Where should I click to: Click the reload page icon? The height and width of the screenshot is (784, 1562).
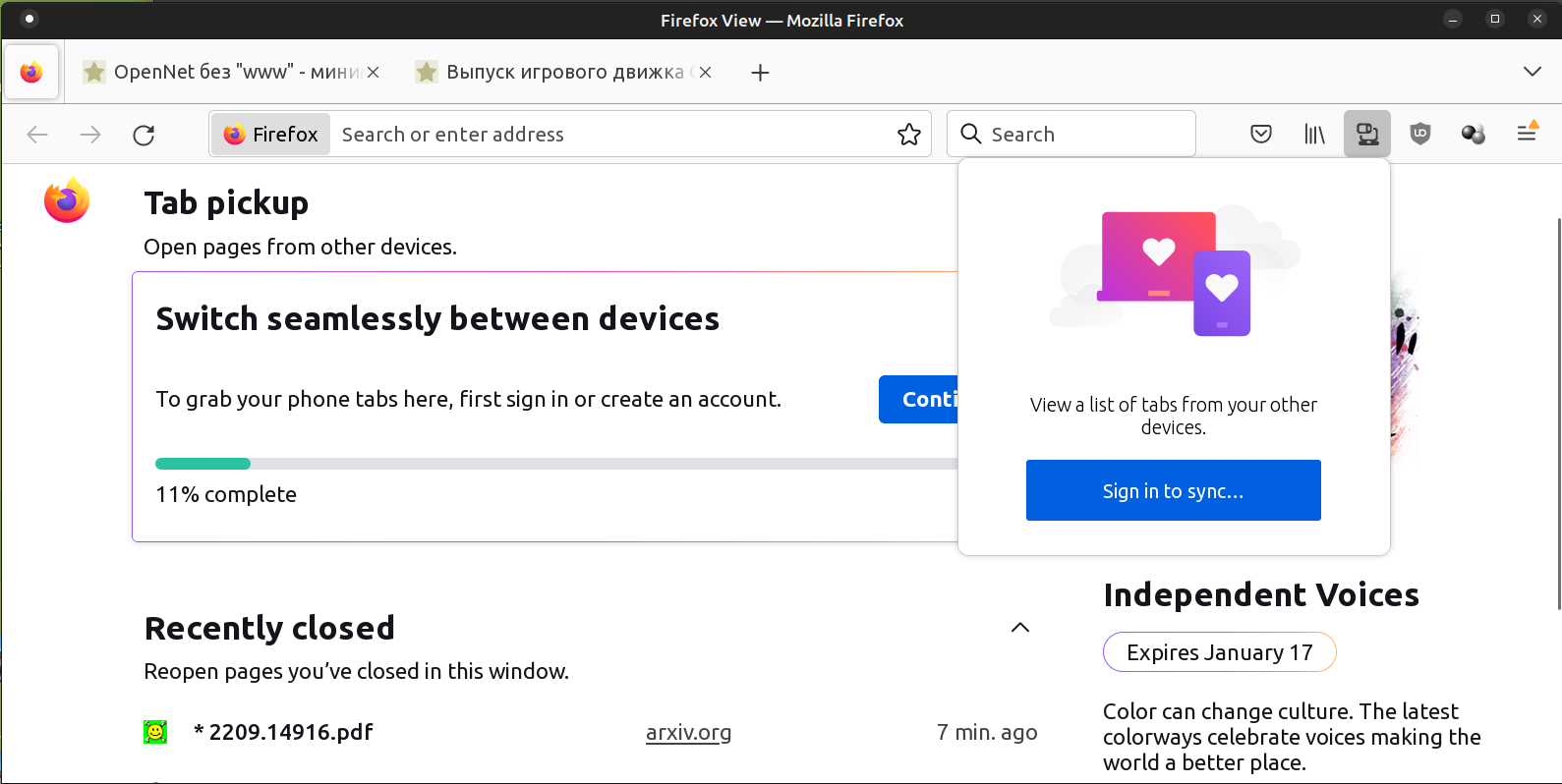click(x=144, y=135)
